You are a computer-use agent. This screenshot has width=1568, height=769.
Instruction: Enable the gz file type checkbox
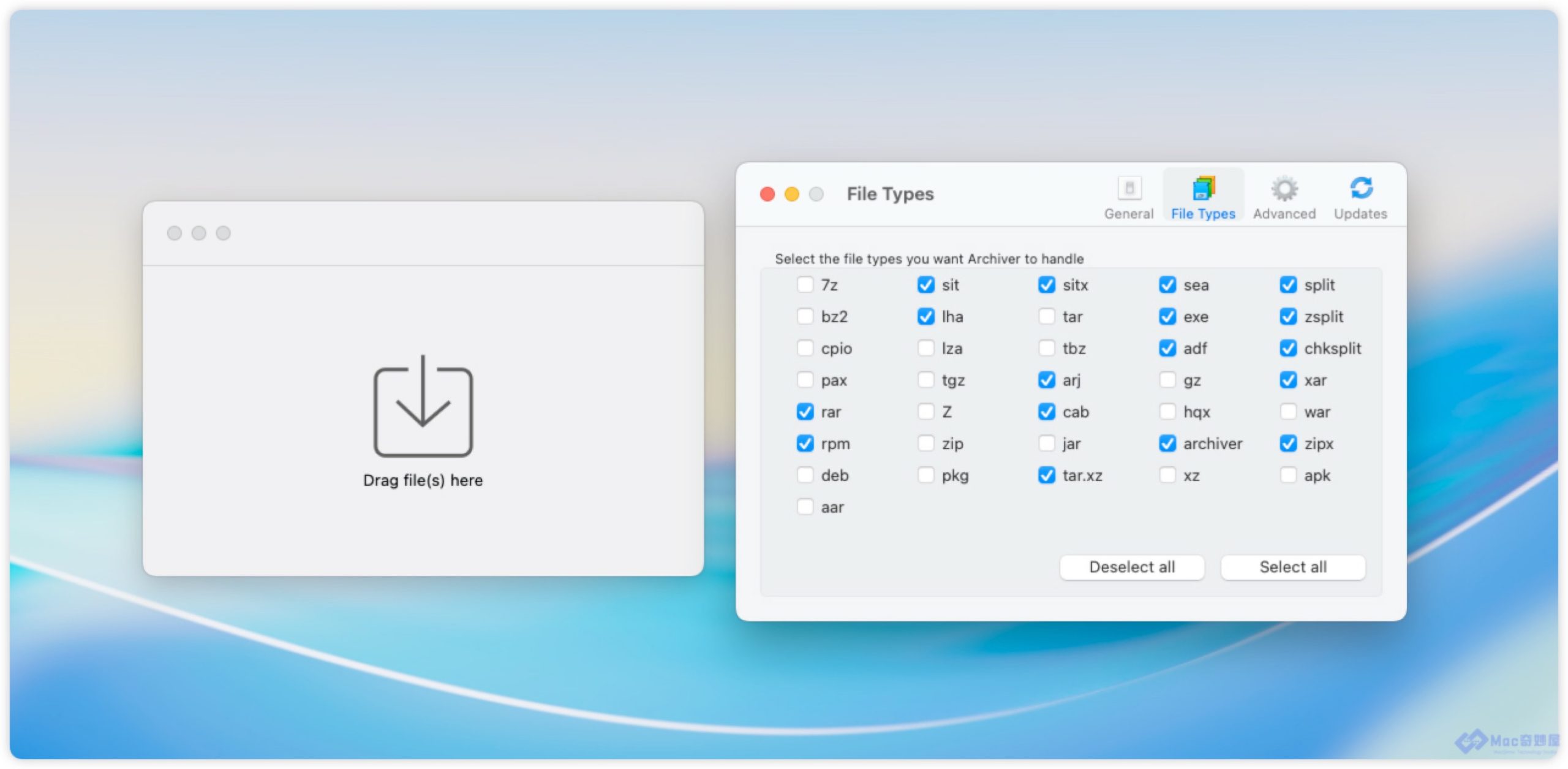pyautogui.click(x=1167, y=381)
